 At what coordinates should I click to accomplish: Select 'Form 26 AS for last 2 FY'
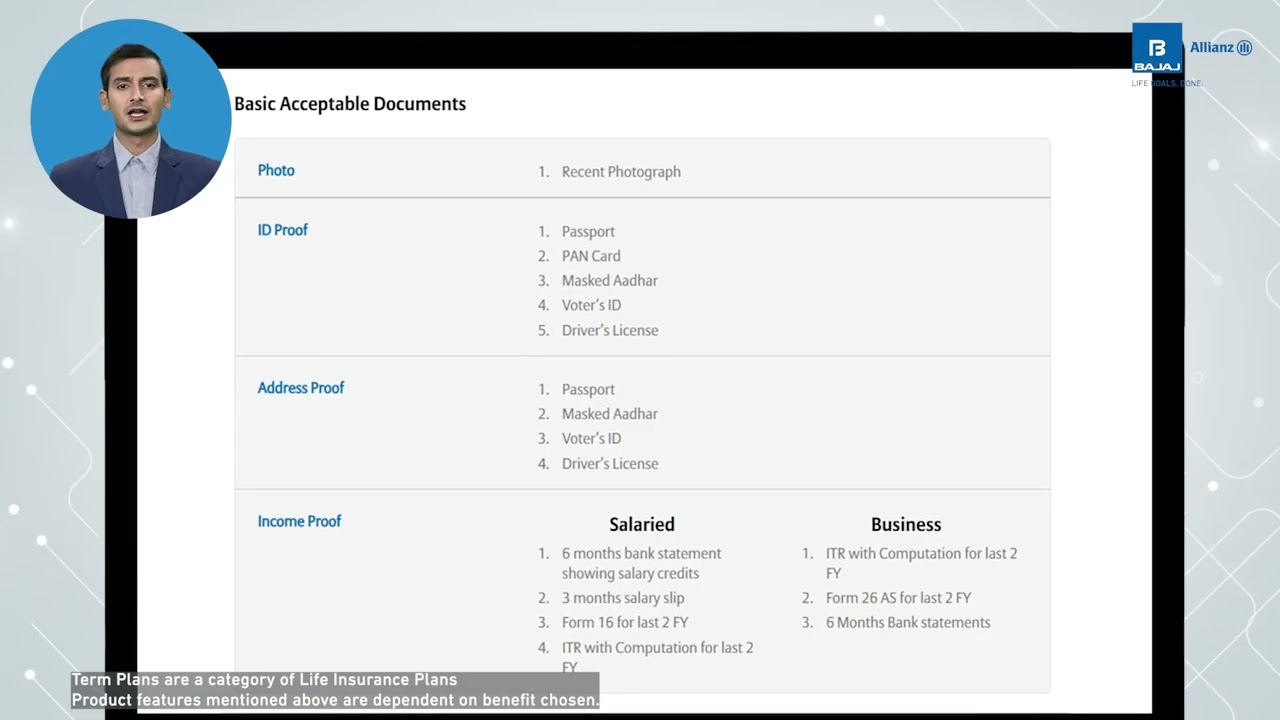(x=898, y=598)
